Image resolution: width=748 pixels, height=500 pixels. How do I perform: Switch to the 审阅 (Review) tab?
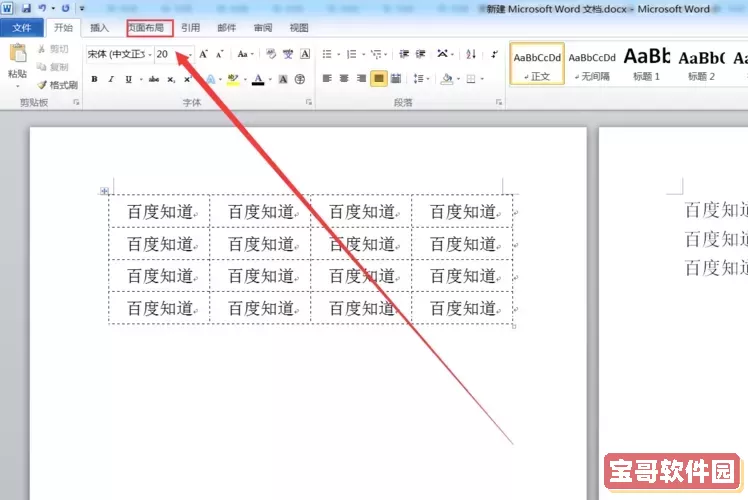pos(263,28)
